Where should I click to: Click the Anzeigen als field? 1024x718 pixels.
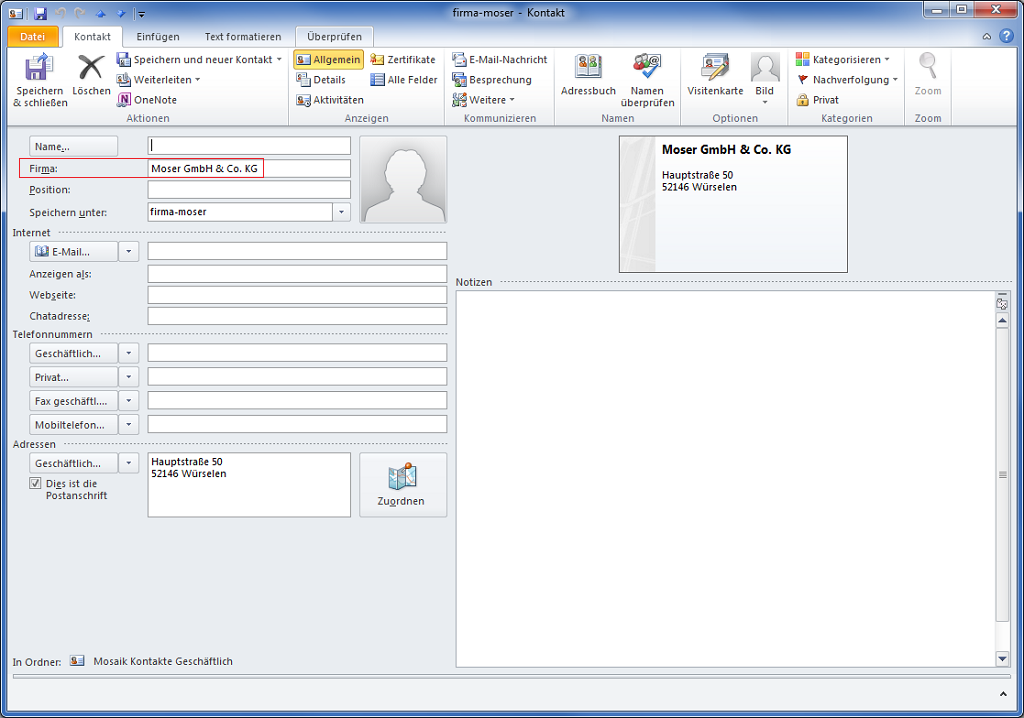point(297,274)
